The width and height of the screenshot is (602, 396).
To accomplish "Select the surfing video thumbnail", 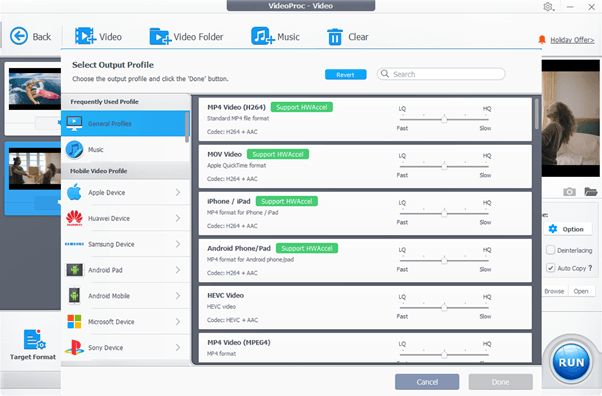I will pos(35,89).
